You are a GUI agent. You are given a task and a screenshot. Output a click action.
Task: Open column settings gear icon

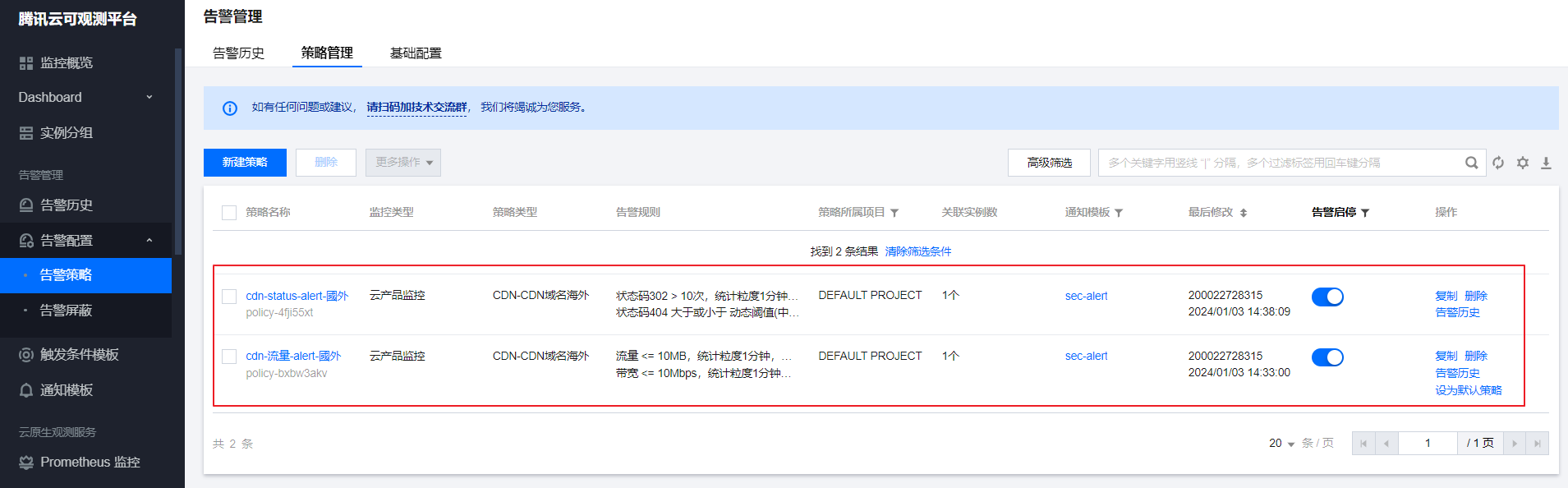click(x=1523, y=163)
